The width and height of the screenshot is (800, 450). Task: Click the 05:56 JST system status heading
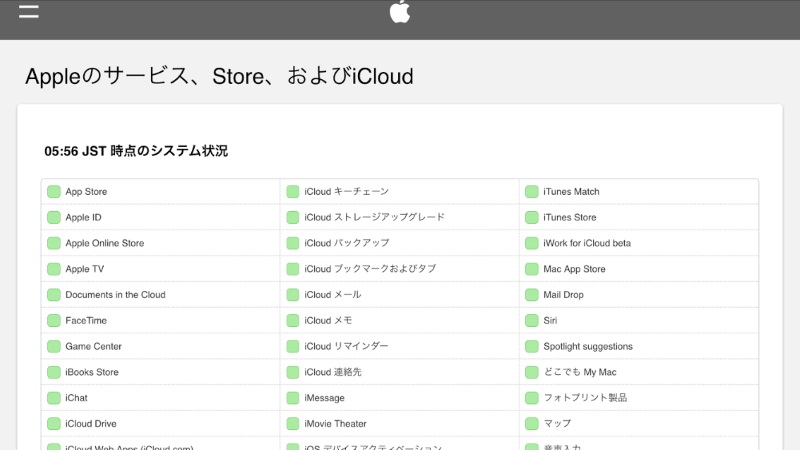tap(136, 151)
